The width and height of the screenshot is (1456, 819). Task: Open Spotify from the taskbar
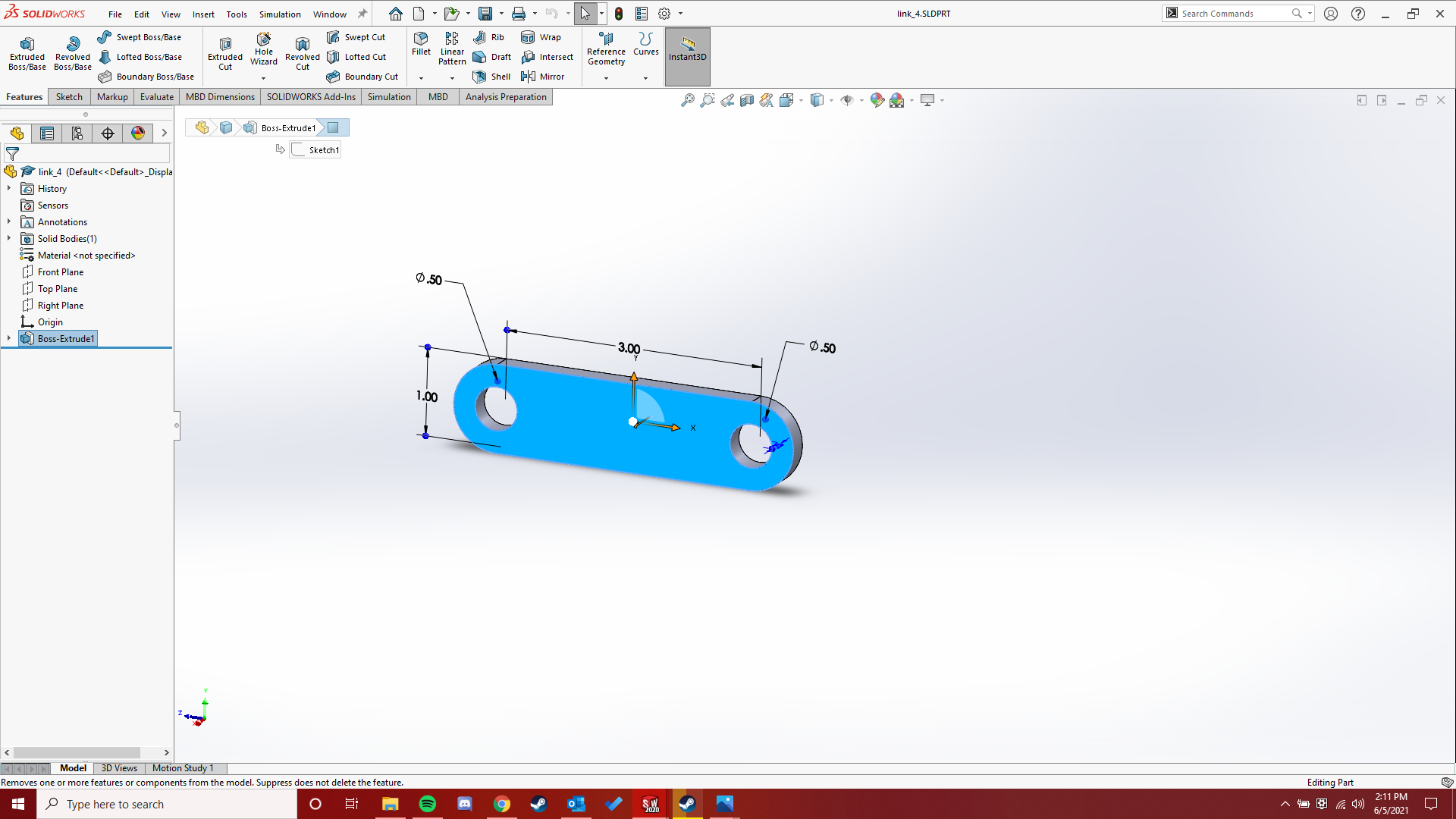428,804
